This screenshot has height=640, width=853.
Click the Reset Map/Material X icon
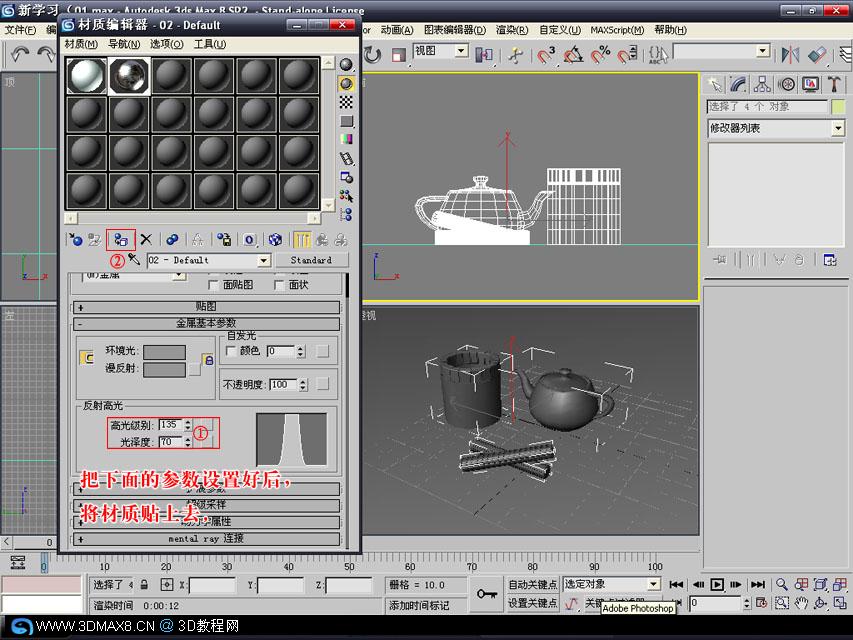pyautogui.click(x=146, y=239)
